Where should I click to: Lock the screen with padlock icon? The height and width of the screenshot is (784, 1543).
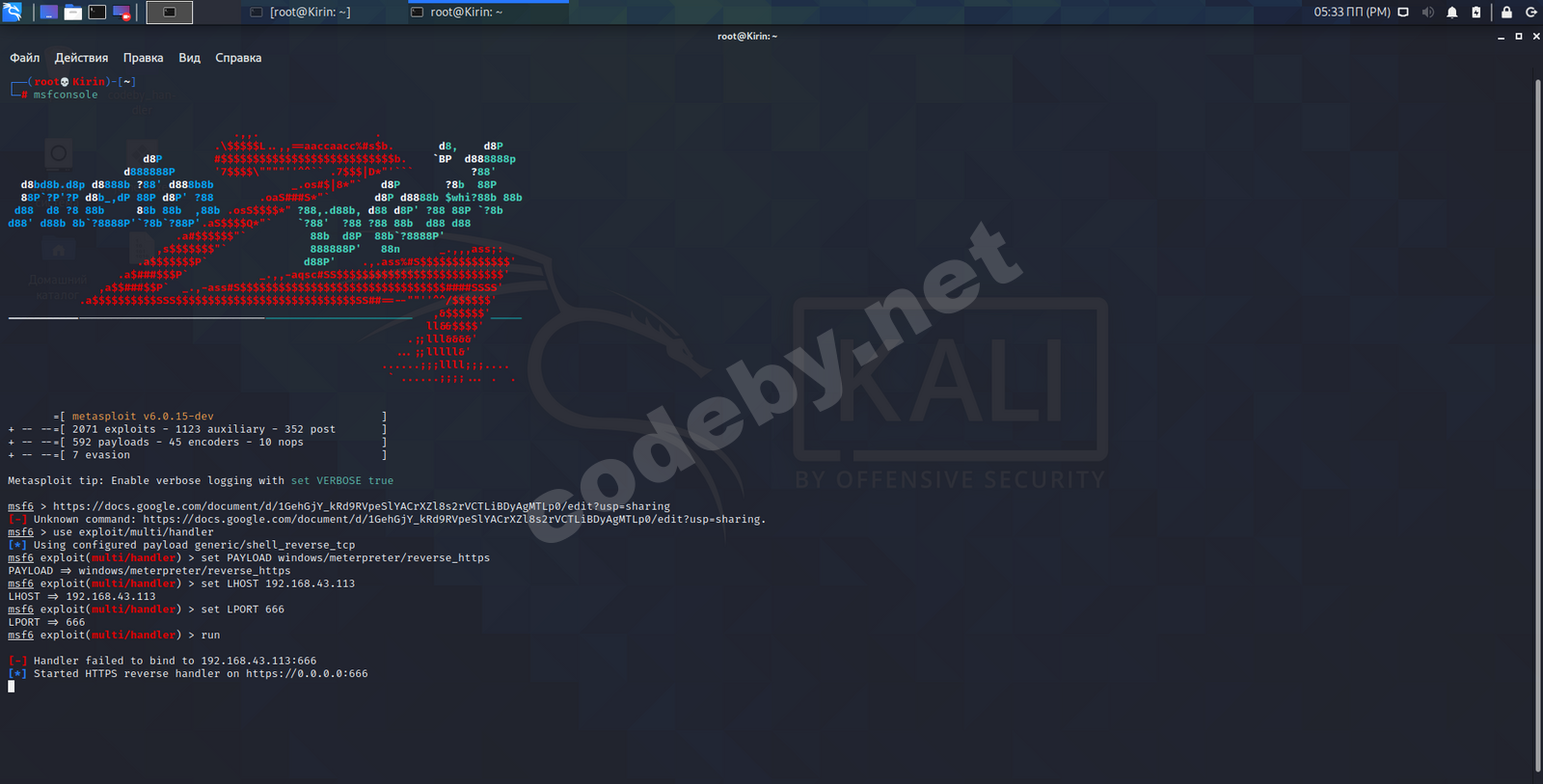pos(1506,12)
